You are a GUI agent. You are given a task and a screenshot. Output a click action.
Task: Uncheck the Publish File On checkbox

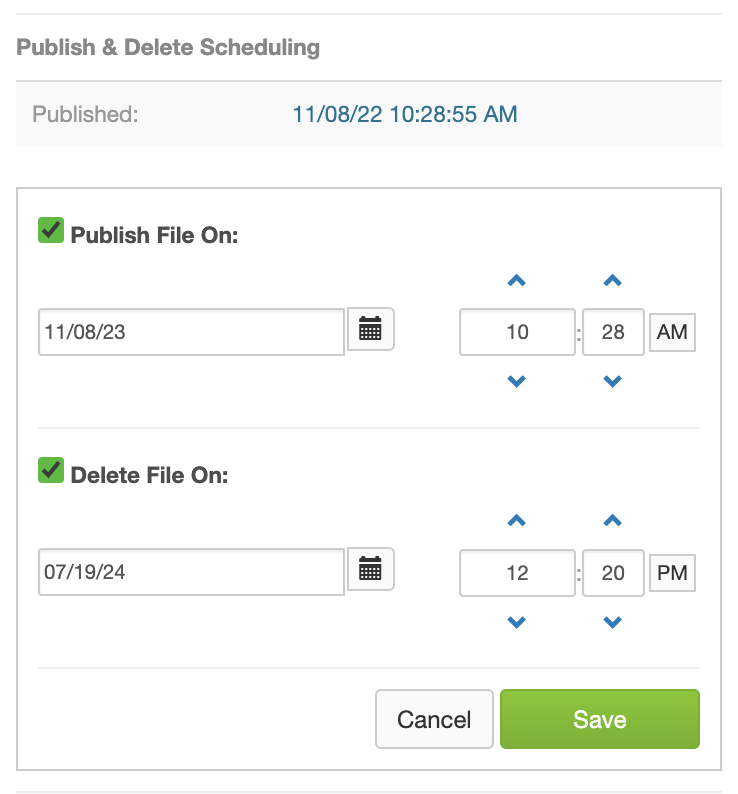[51, 230]
